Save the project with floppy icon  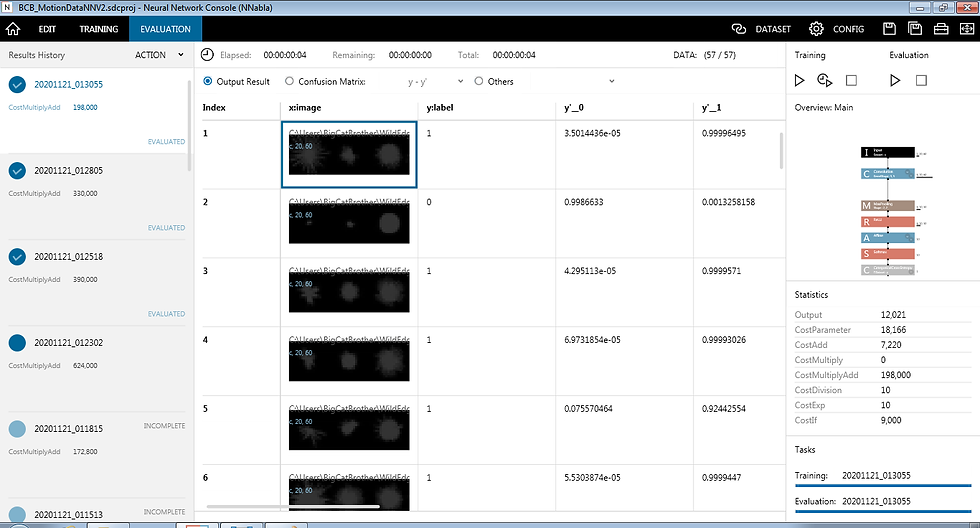[889, 29]
